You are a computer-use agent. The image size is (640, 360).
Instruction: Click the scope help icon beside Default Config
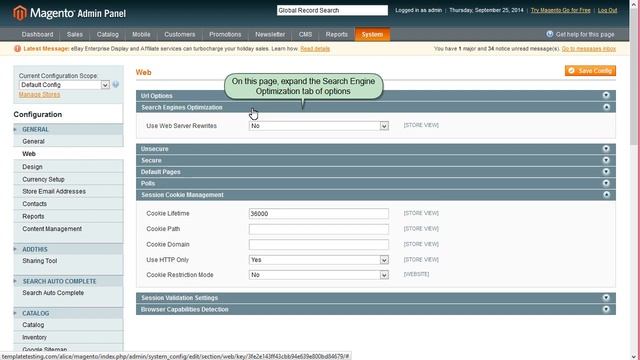pos(116,84)
